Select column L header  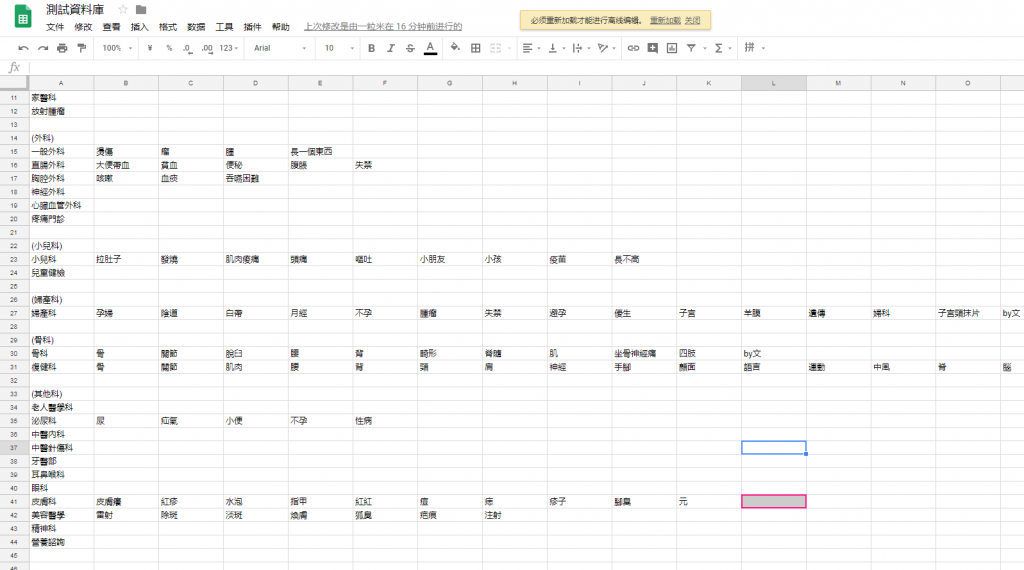[773, 83]
